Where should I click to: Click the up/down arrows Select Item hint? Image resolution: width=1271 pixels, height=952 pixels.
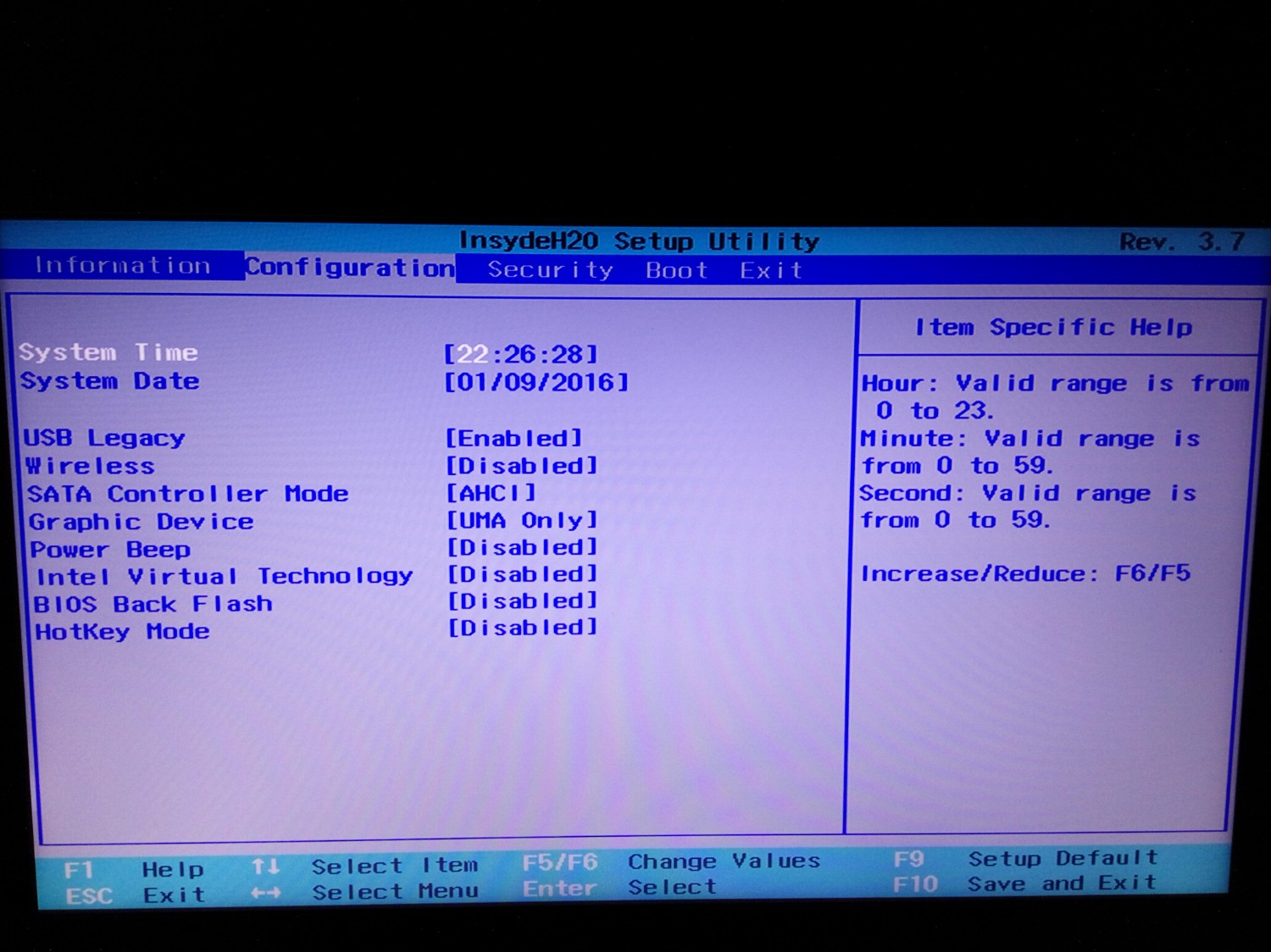[365, 866]
